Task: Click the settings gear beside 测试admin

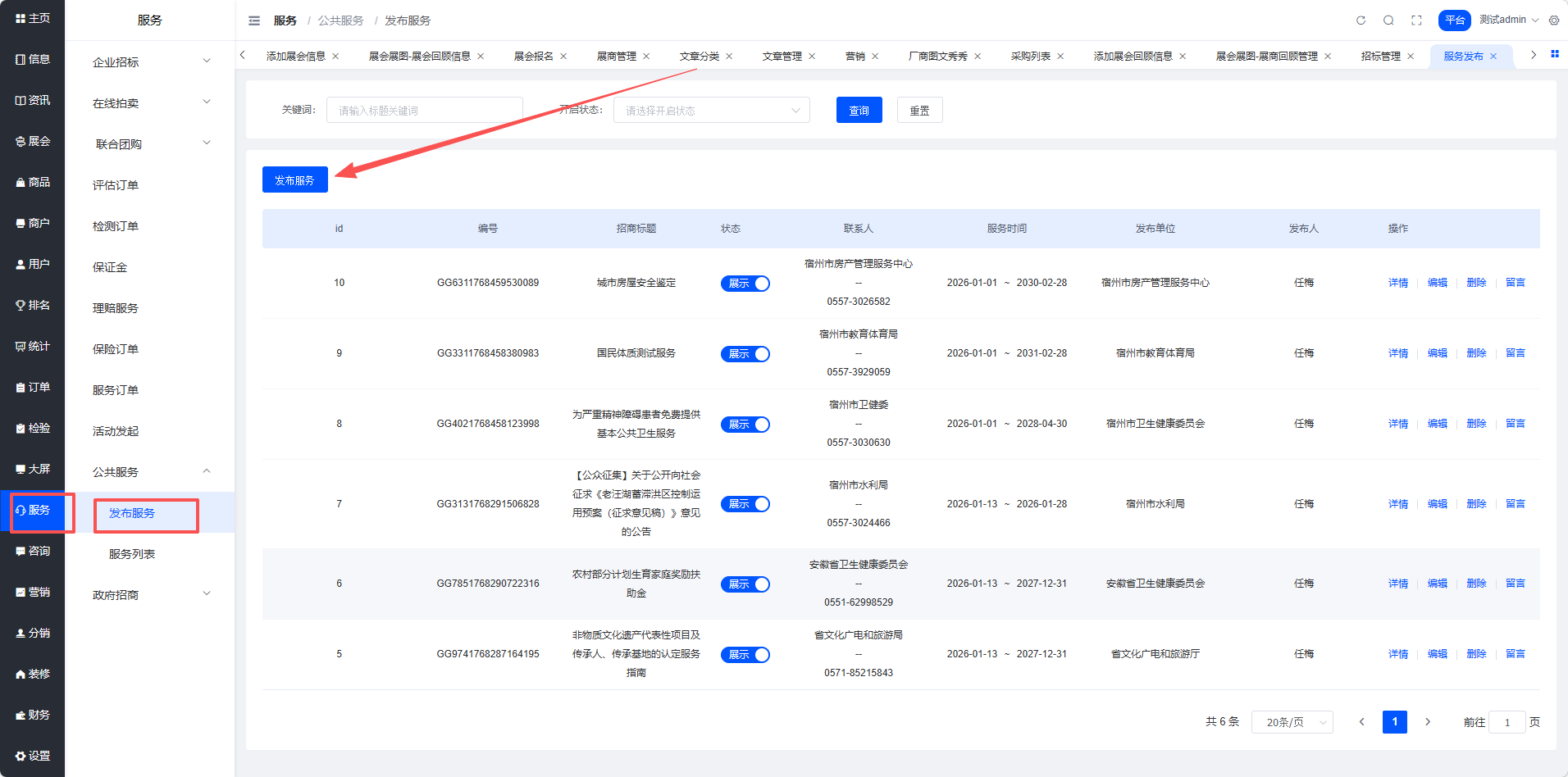Action: click(1554, 20)
